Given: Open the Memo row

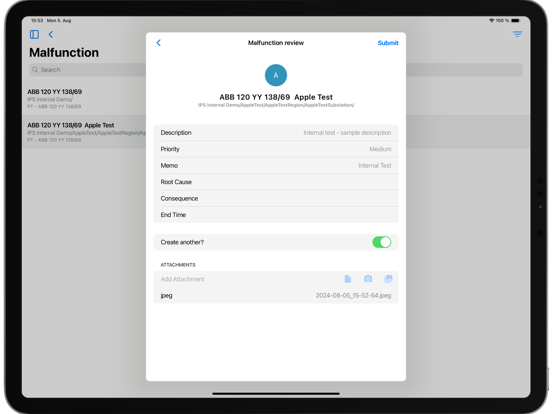Looking at the screenshot, I should (276, 165).
